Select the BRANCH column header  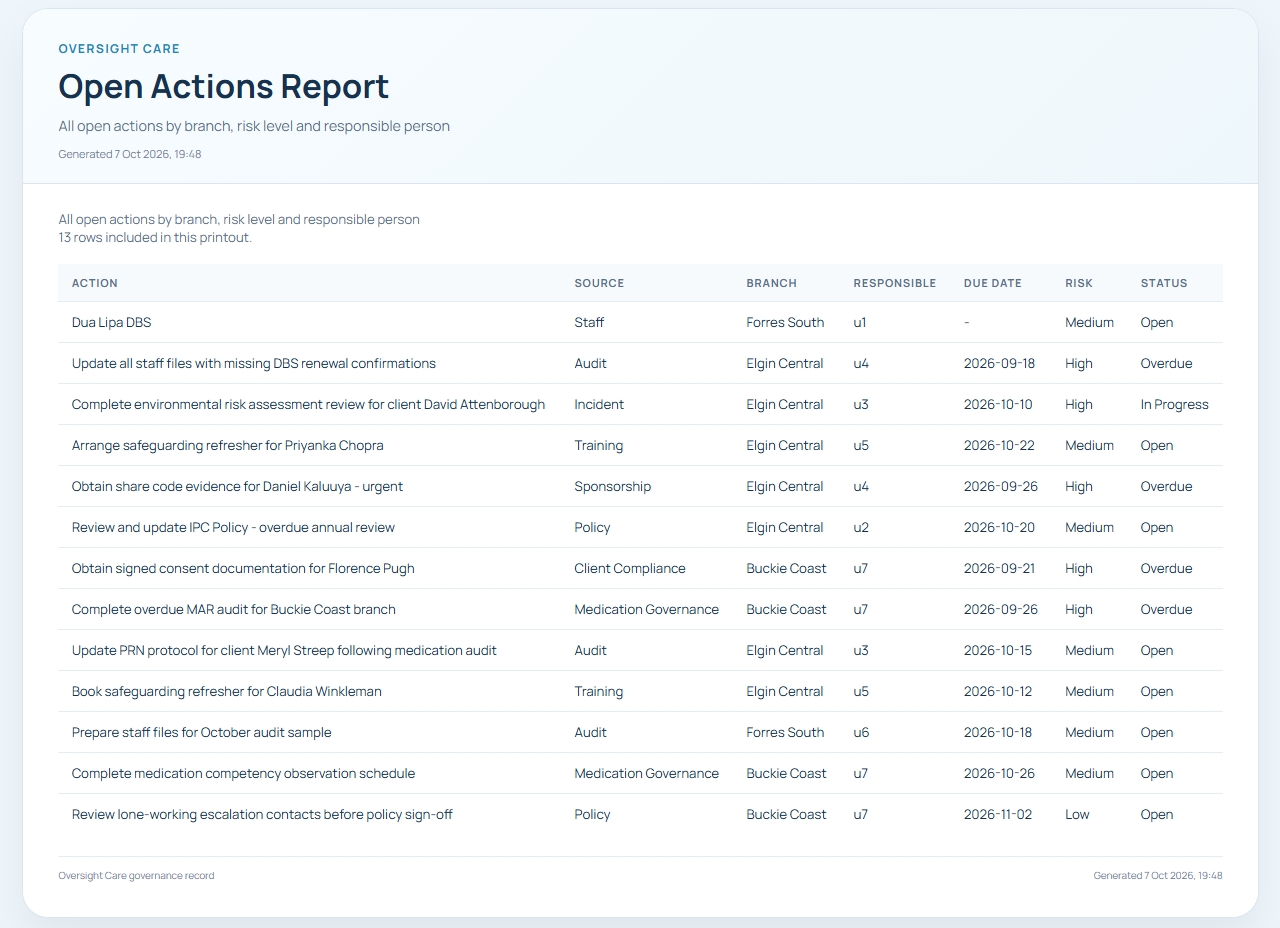(772, 283)
